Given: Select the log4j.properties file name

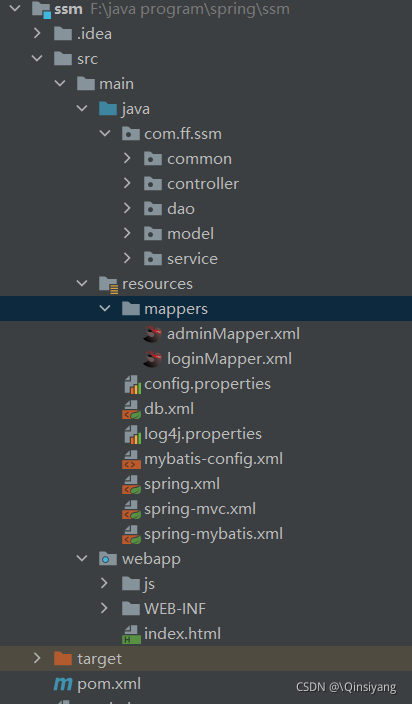Looking at the screenshot, I should tap(203, 435).
